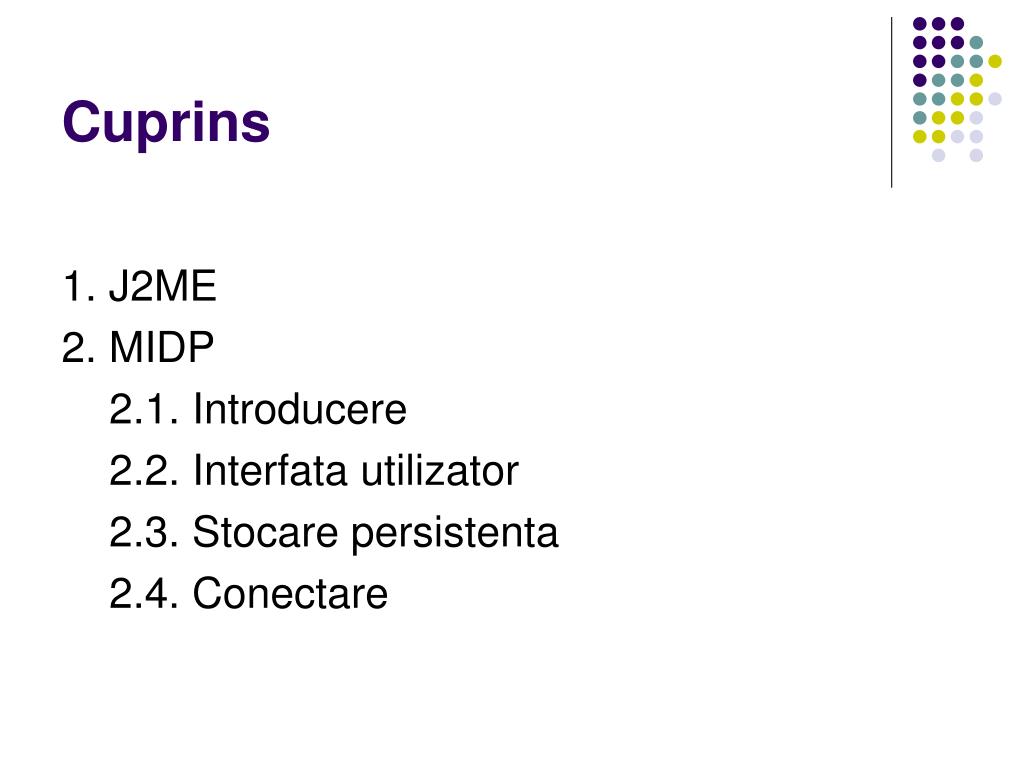The image size is (1024, 768).
Task: Click the numeral 2. before MIDP
Action: (x=79, y=347)
